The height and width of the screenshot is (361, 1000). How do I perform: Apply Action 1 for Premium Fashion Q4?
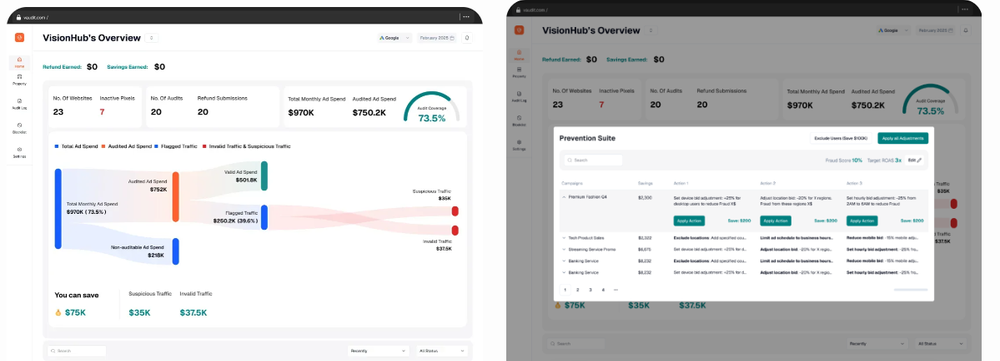click(689, 221)
